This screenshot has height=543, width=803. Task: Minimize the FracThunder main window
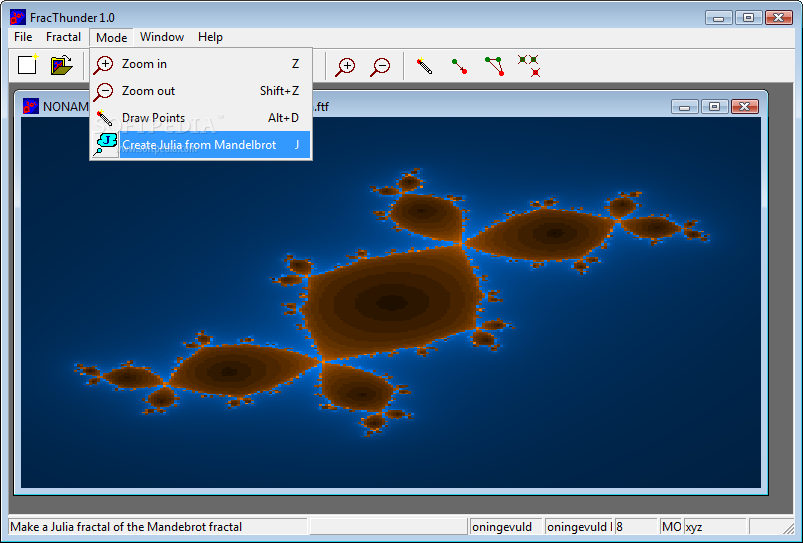(x=719, y=17)
